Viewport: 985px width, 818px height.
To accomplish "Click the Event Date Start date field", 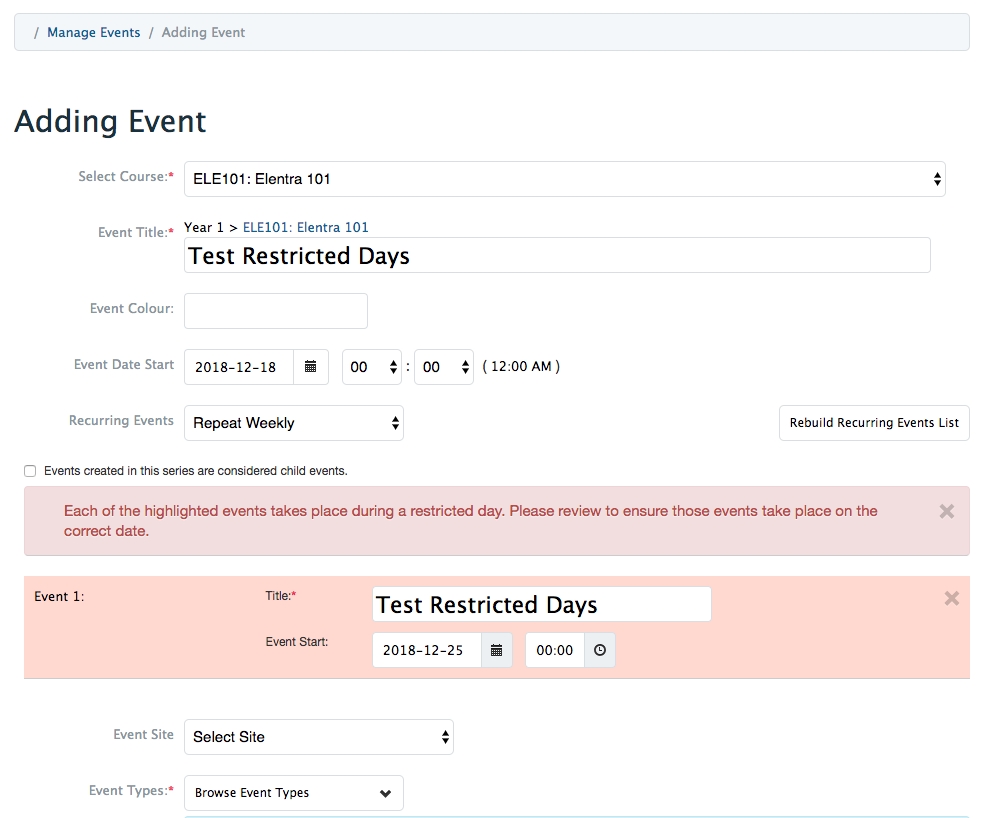I will point(239,367).
